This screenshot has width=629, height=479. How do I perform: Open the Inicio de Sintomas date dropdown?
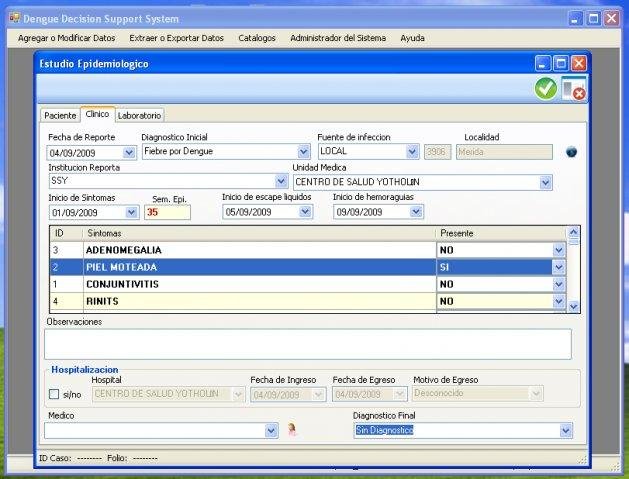[131, 212]
